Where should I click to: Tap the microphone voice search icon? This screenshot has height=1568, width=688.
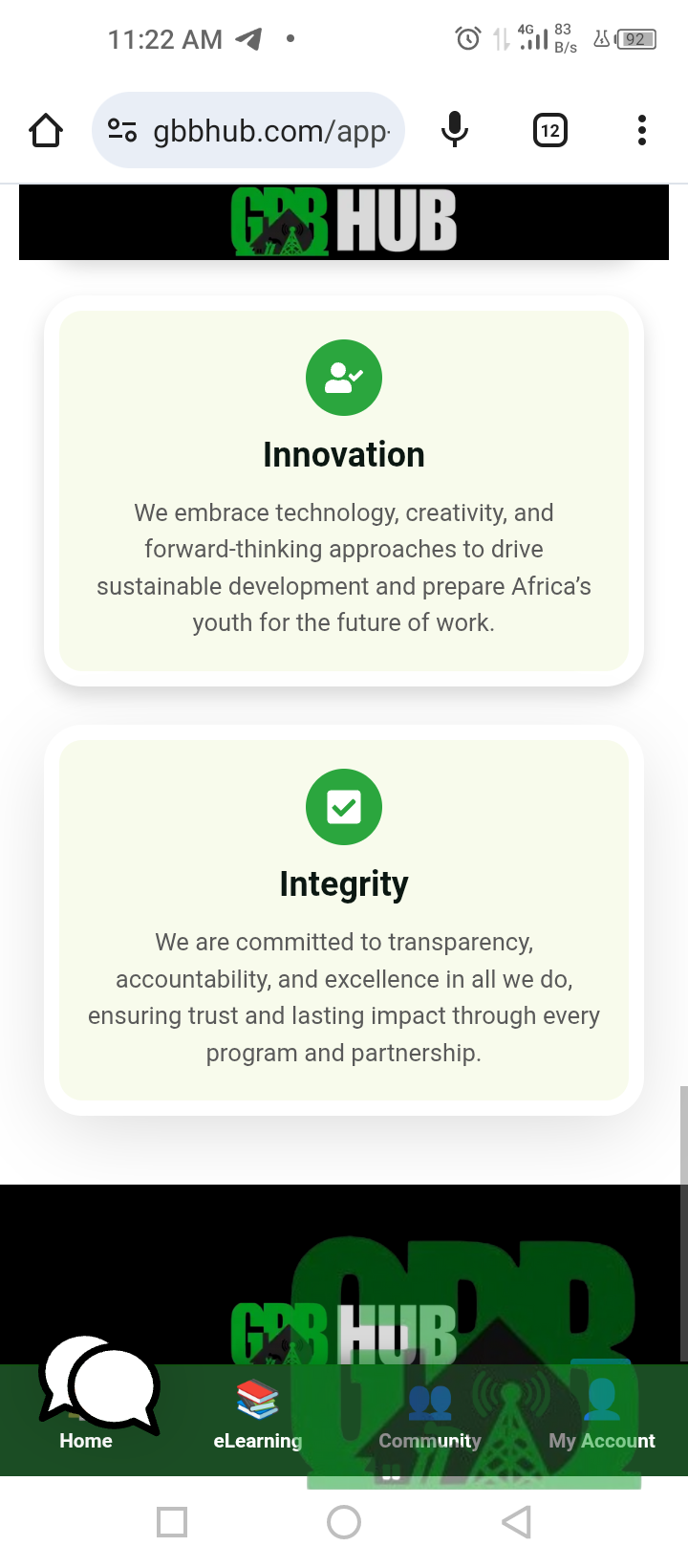click(455, 130)
